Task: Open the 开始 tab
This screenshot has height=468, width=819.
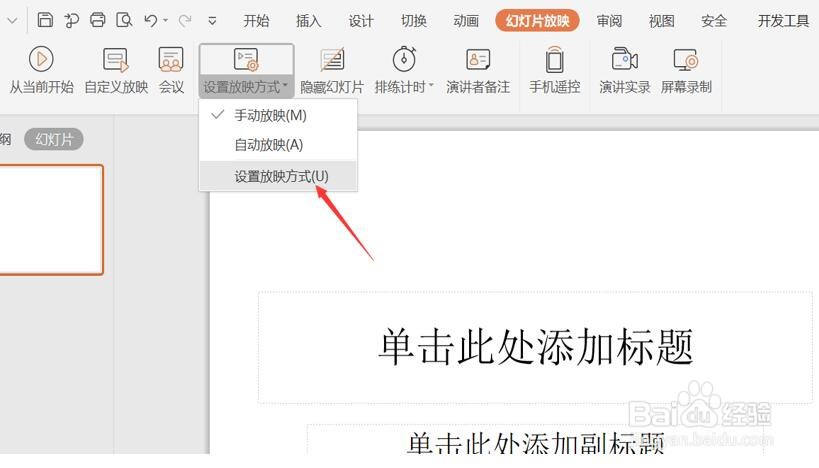Action: (x=256, y=21)
